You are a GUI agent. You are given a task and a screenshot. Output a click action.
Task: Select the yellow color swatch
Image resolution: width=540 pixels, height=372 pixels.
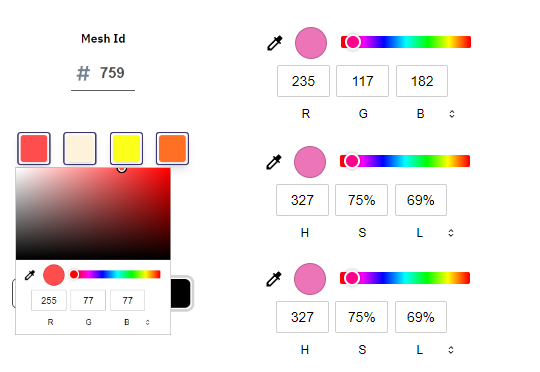pyautogui.click(x=126, y=148)
